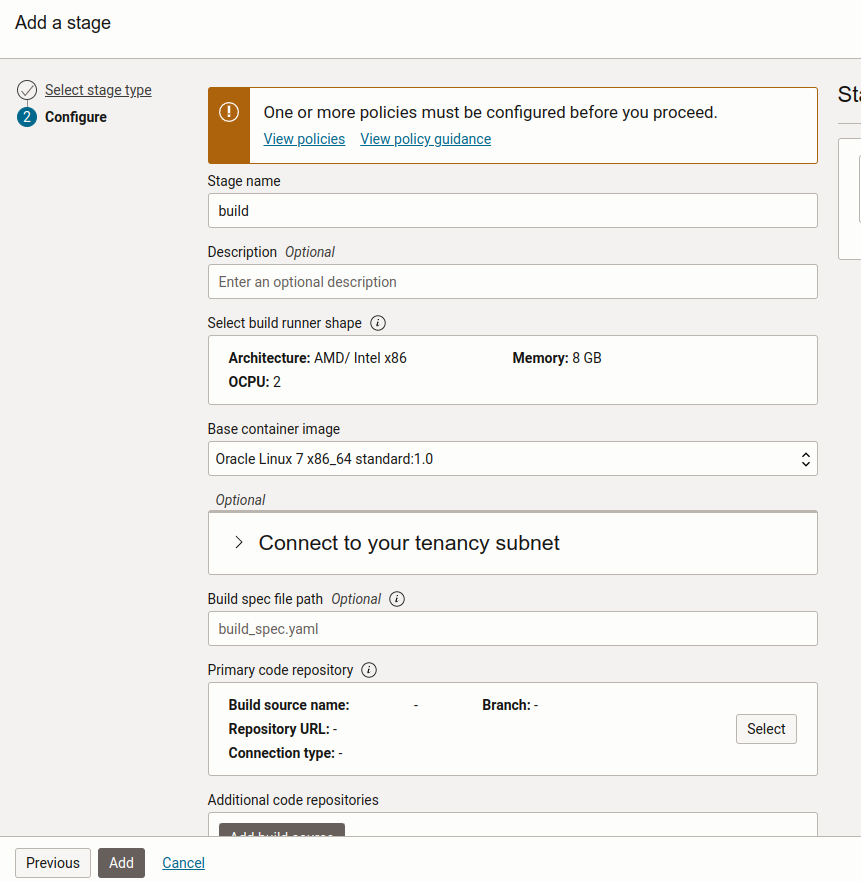The image size is (861, 882).
Task: Open the View policies link
Action: click(304, 139)
